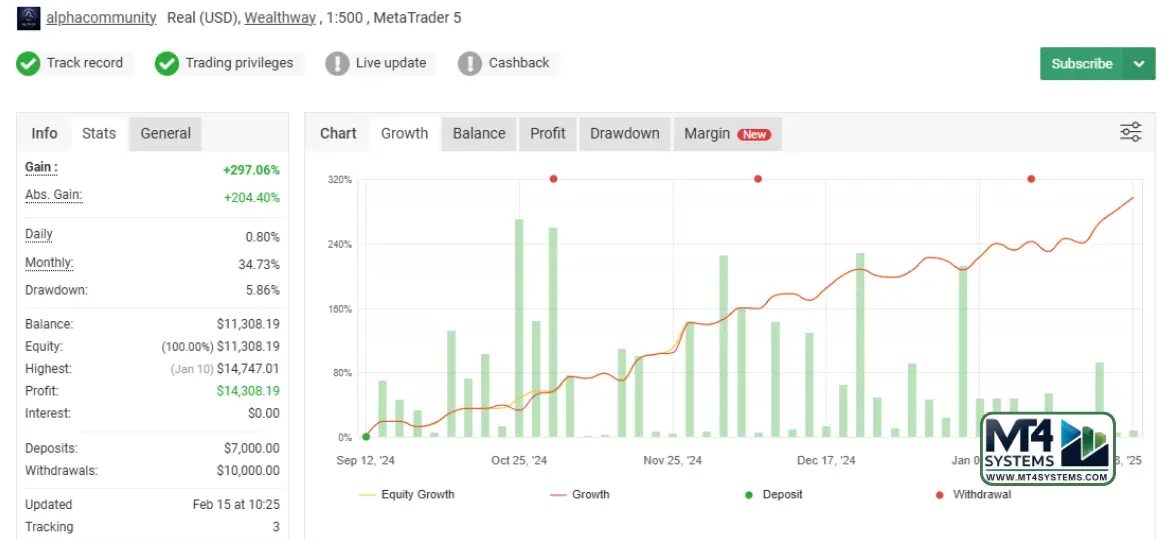Click the green deposit dot at Sep 12
The width and height of the screenshot is (1170, 540).
[x=366, y=437]
